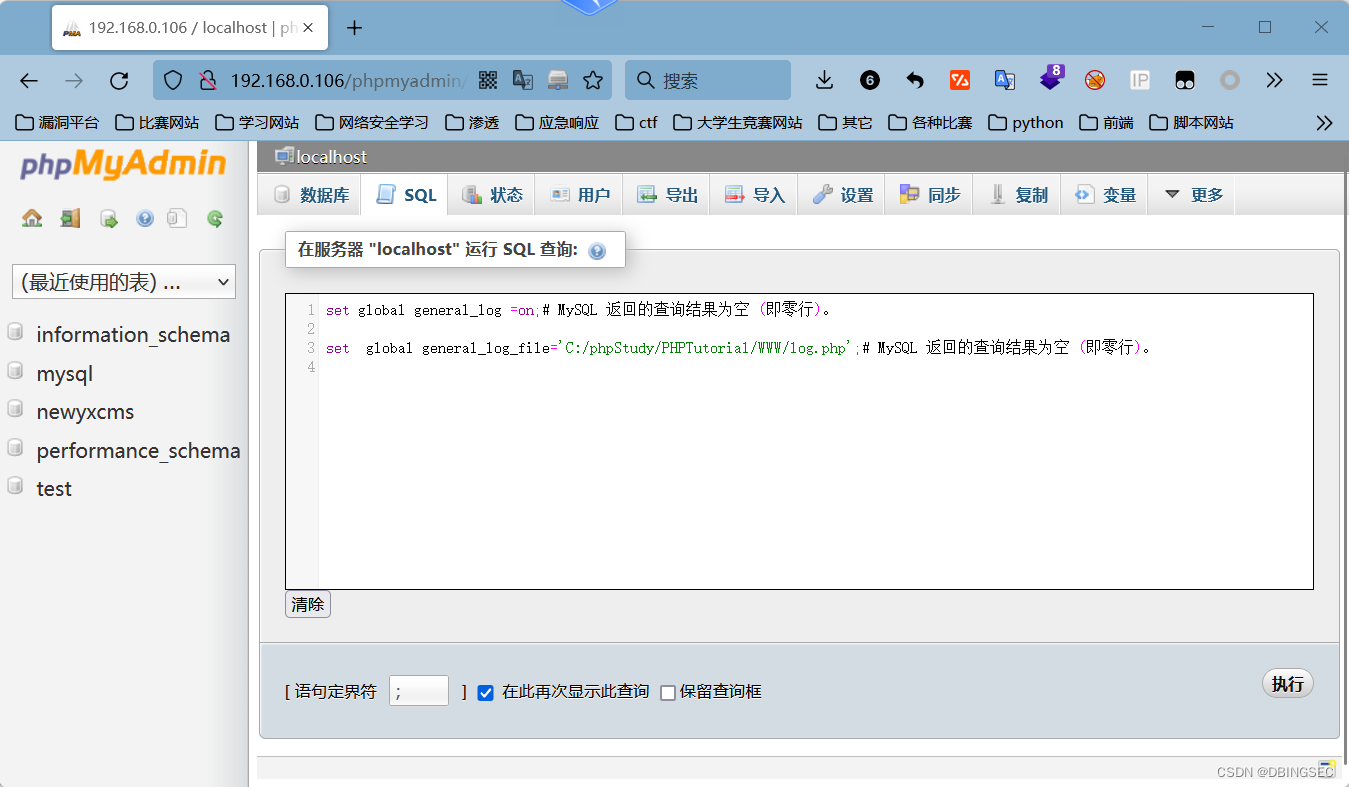Viewport: 1349px width, 787px height.
Task: Click the QR code icon in address bar
Action: tap(488, 80)
